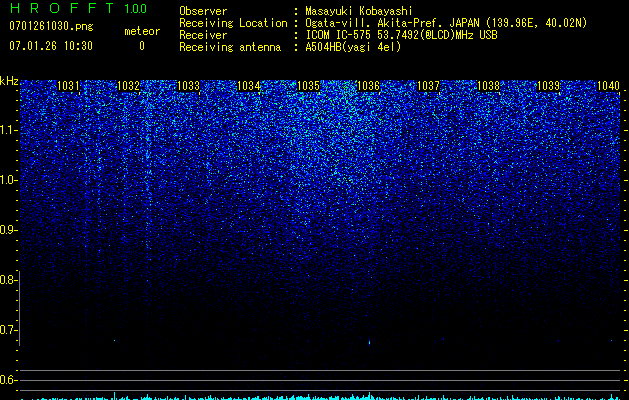This screenshot has height=400, width=629.
Task: Click the 1031 time marker
Action: pyautogui.click(x=68, y=86)
